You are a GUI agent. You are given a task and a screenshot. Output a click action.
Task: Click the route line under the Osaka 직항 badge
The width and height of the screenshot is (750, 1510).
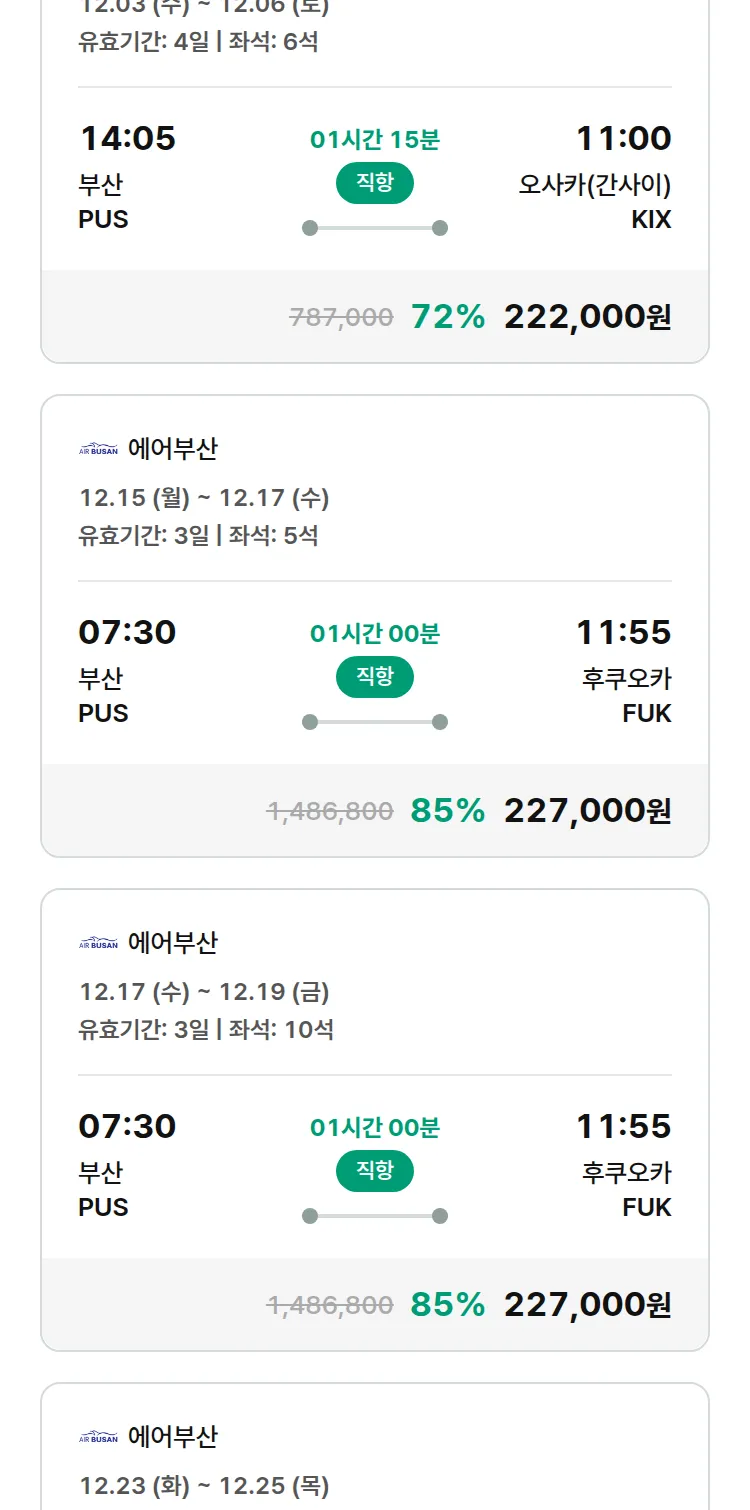[x=375, y=228]
